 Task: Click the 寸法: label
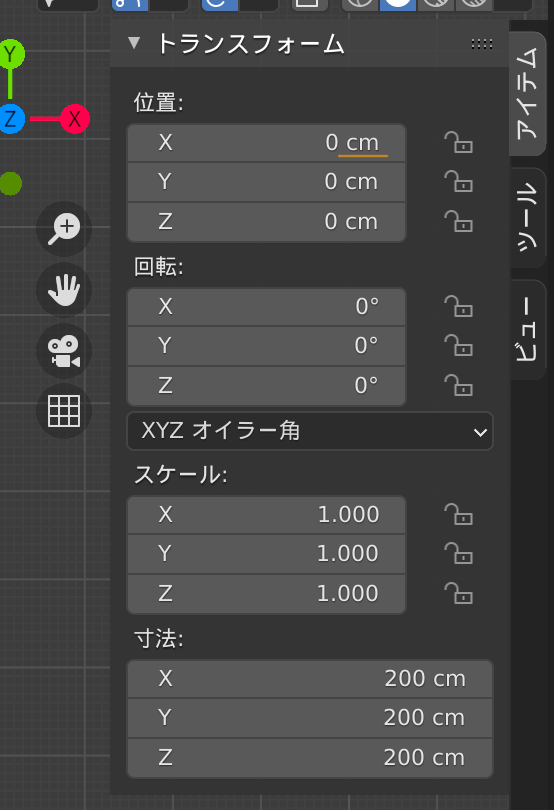tap(158, 639)
